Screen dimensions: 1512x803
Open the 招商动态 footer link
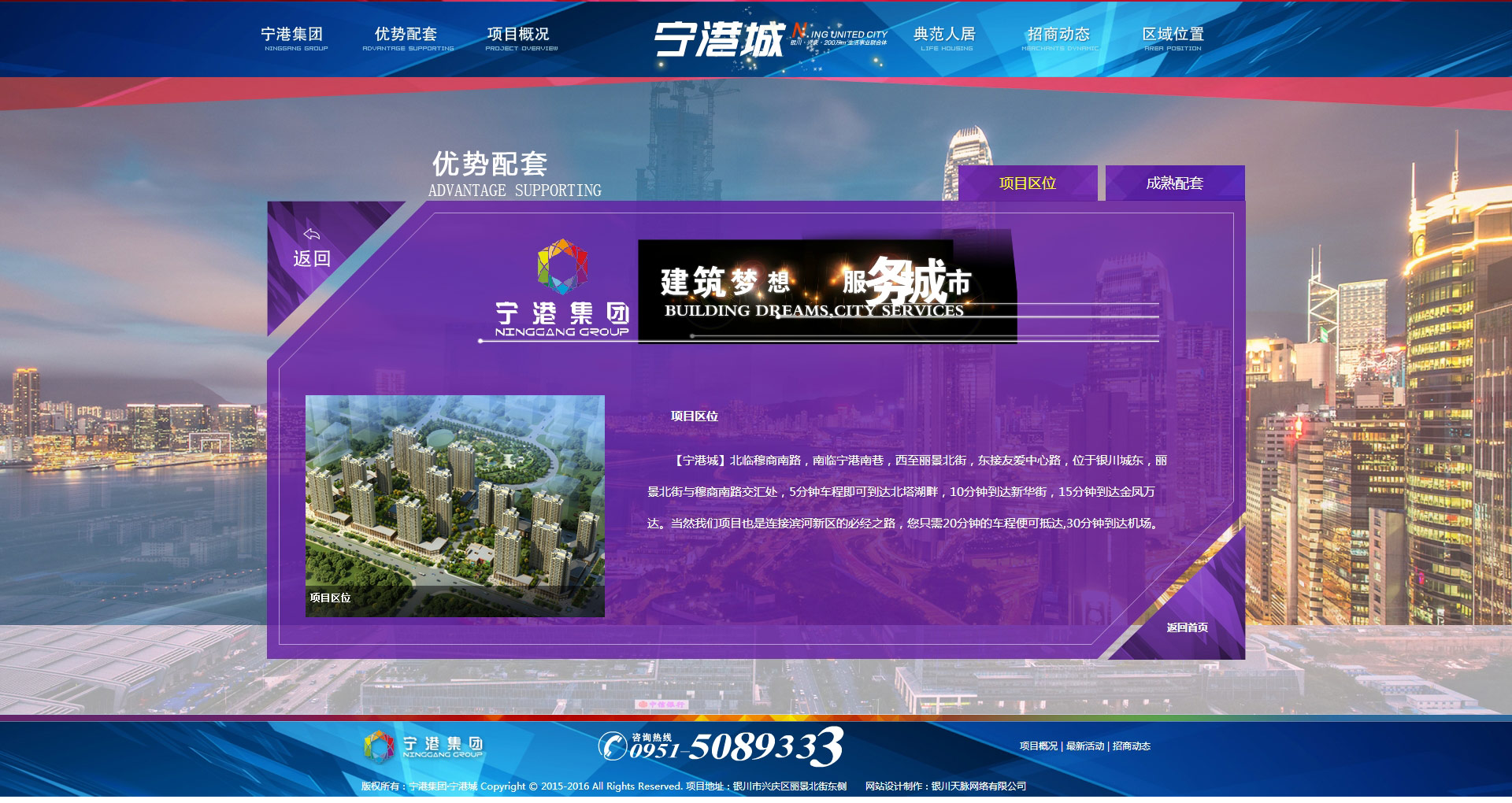1132,746
